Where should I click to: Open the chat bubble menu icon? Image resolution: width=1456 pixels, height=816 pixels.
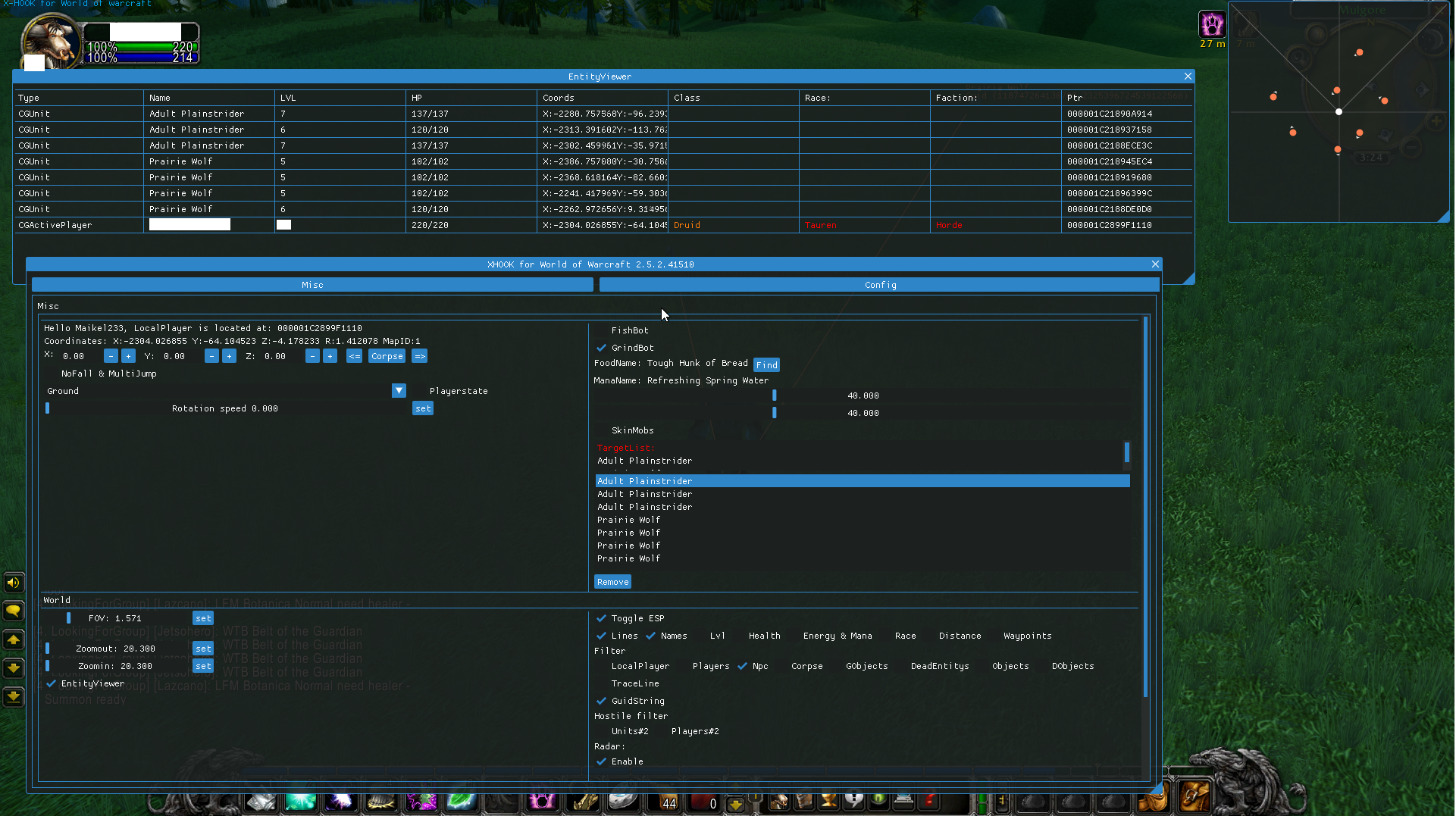point(13,611)
